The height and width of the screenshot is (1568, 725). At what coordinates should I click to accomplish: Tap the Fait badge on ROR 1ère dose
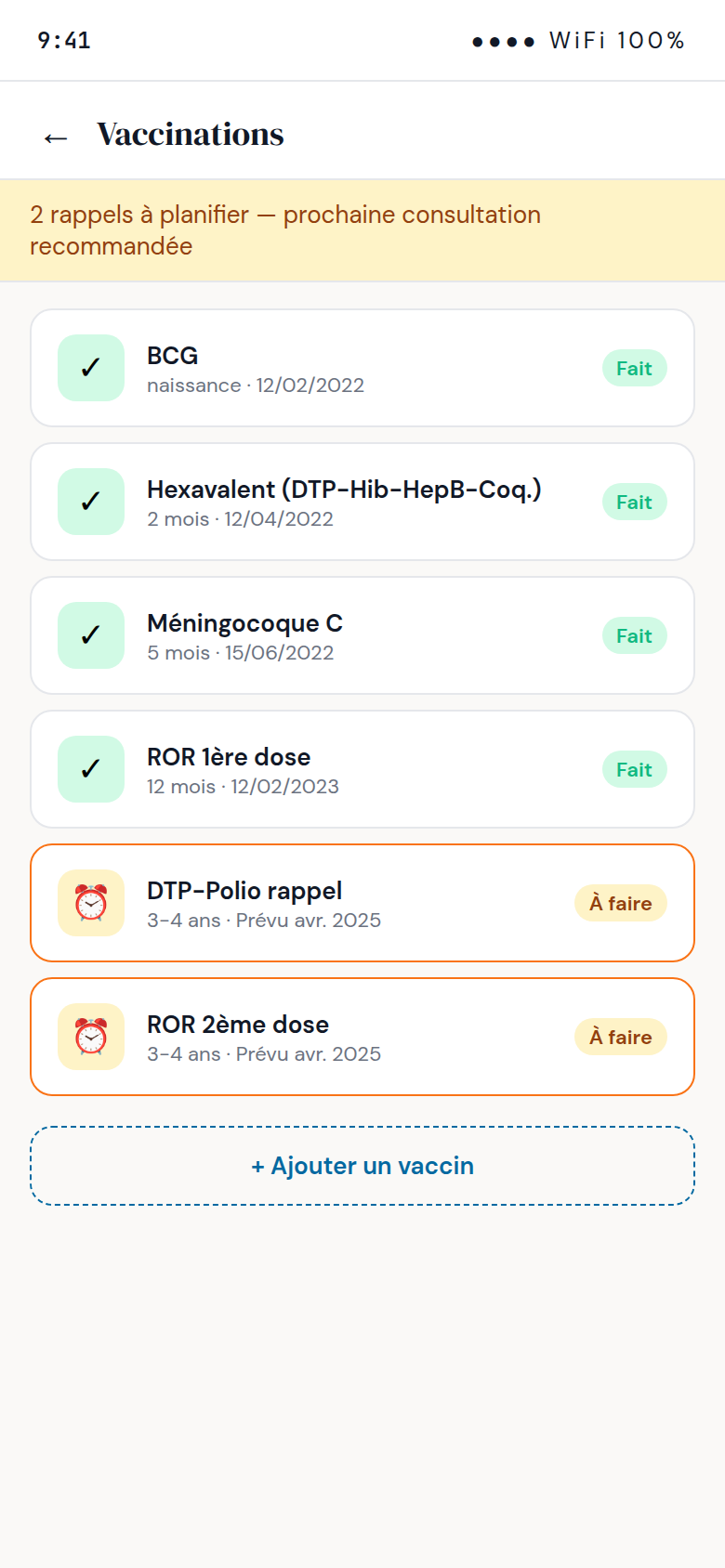pos(634,769)
